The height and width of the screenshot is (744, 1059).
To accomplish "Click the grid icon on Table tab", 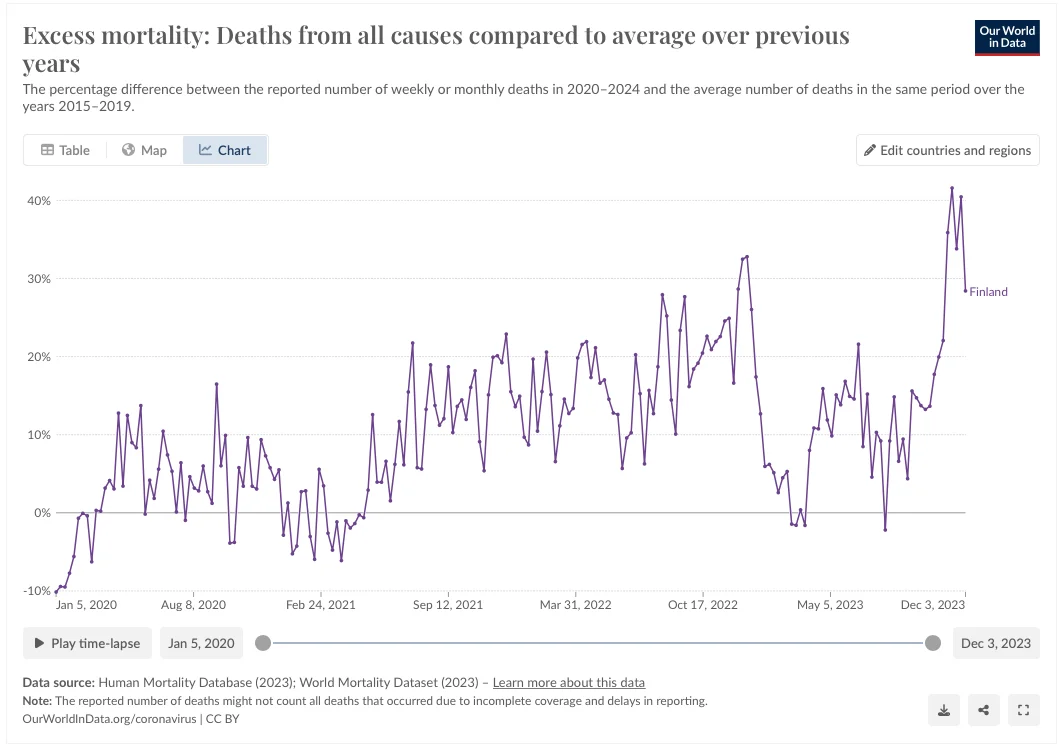I will 47,150.
